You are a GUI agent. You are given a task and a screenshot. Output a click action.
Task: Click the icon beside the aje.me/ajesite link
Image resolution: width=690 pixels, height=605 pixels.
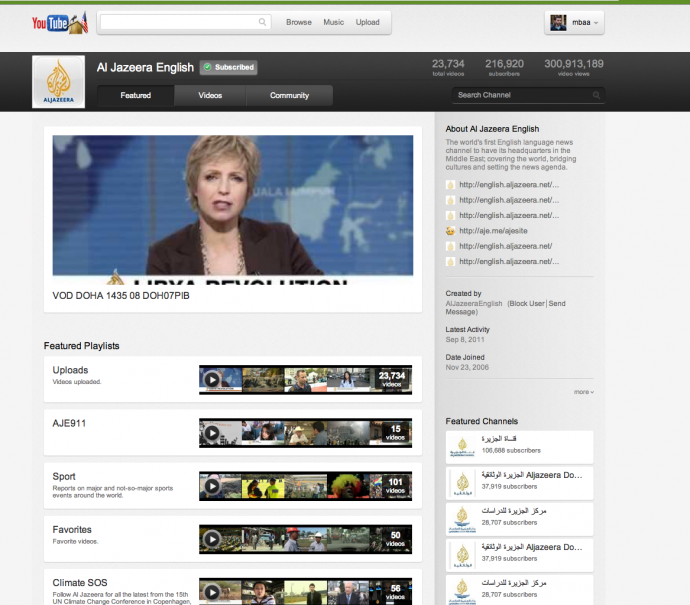click(450, 231)
